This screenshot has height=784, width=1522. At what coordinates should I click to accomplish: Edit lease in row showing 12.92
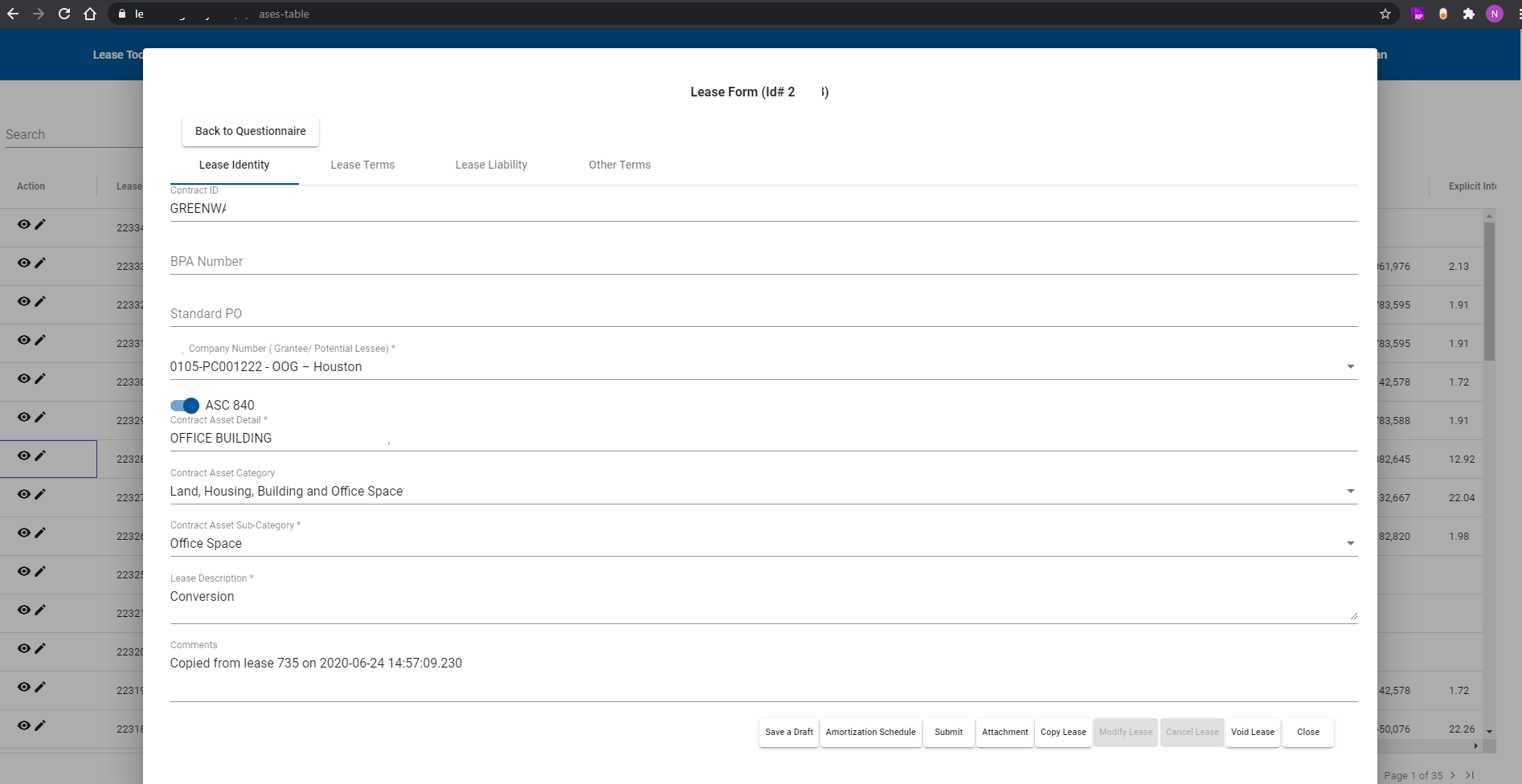40,455
